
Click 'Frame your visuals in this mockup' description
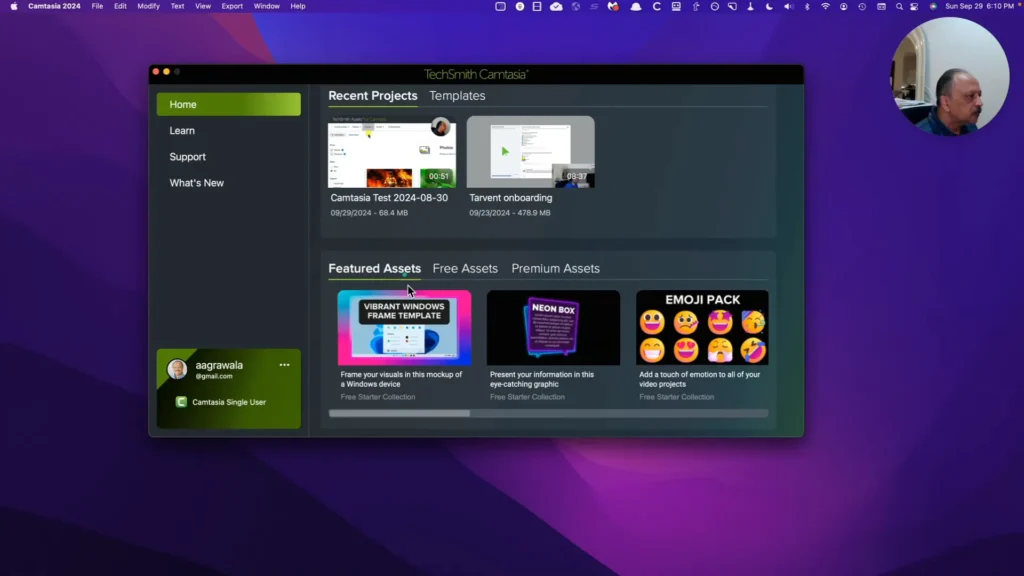401,379
